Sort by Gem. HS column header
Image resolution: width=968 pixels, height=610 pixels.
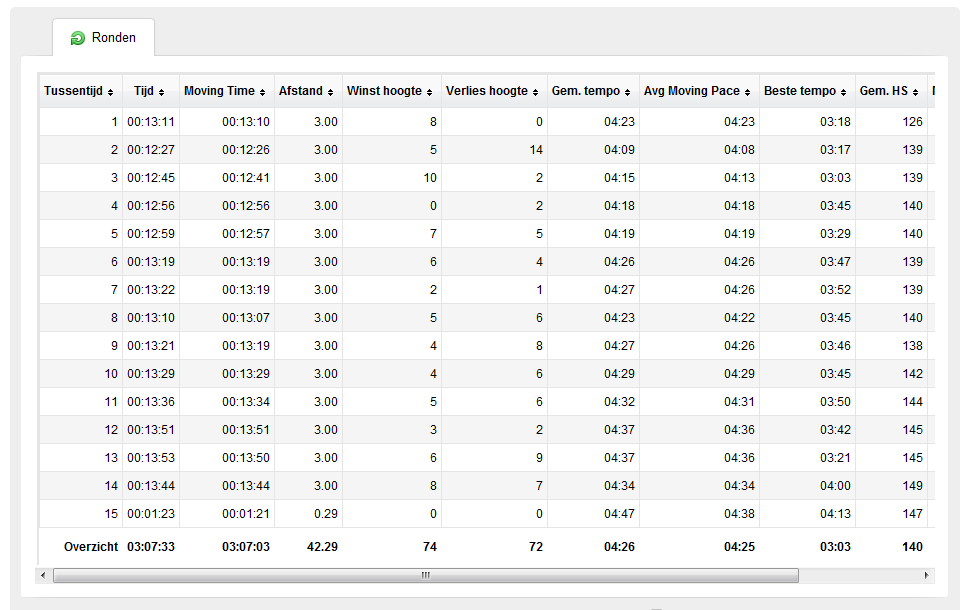[x=891, y=91]
